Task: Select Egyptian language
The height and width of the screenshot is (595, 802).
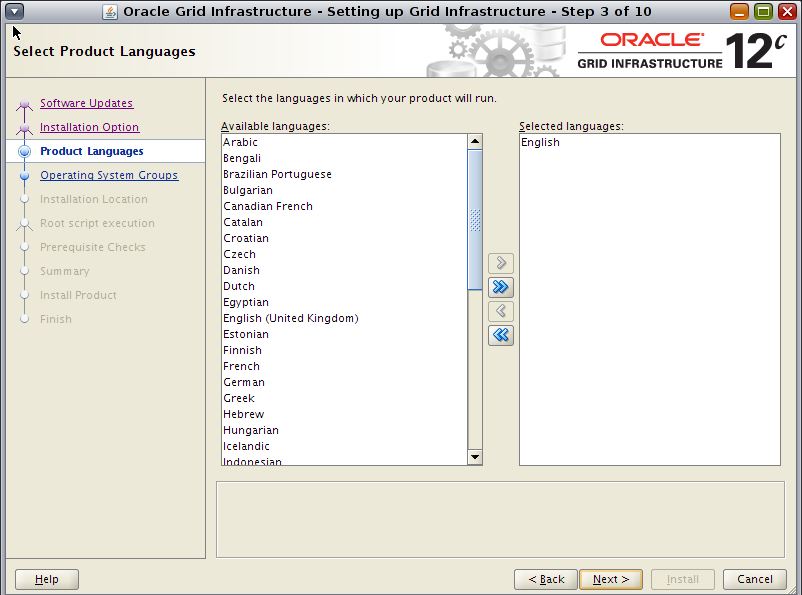Action: pos(344,302)
